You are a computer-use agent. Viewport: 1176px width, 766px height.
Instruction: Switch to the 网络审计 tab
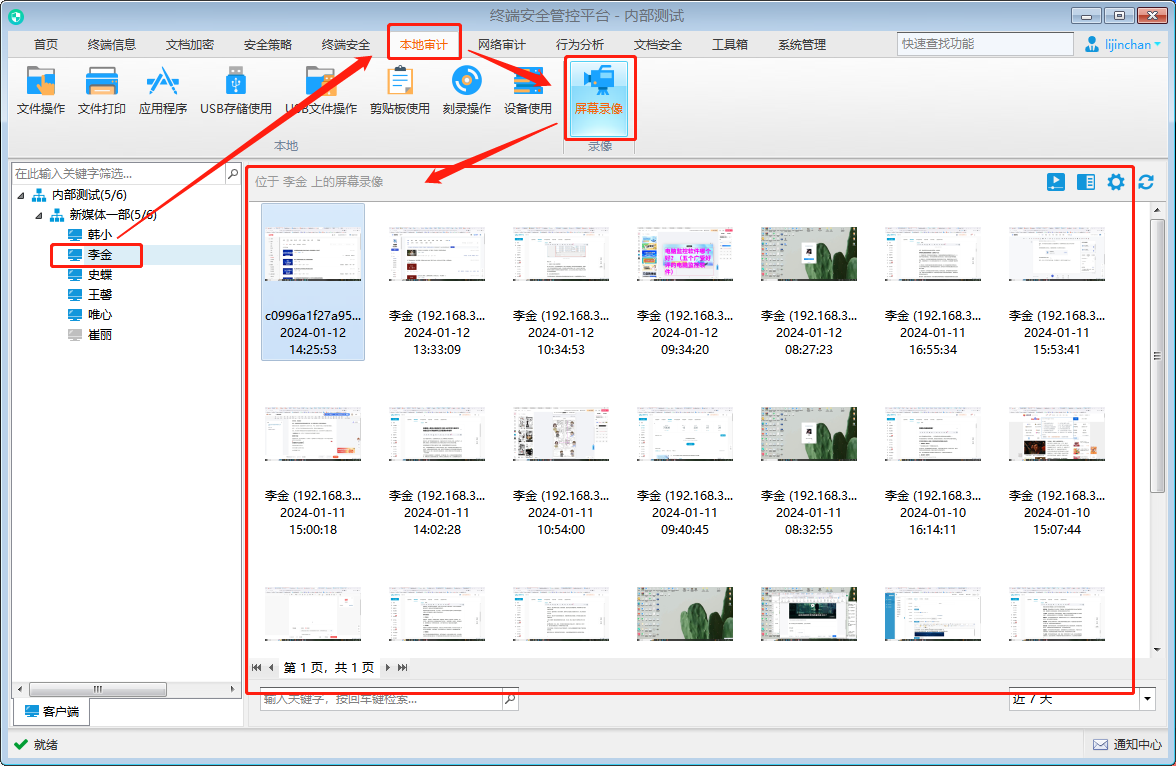pyautogui.click(x=502, y=44)
